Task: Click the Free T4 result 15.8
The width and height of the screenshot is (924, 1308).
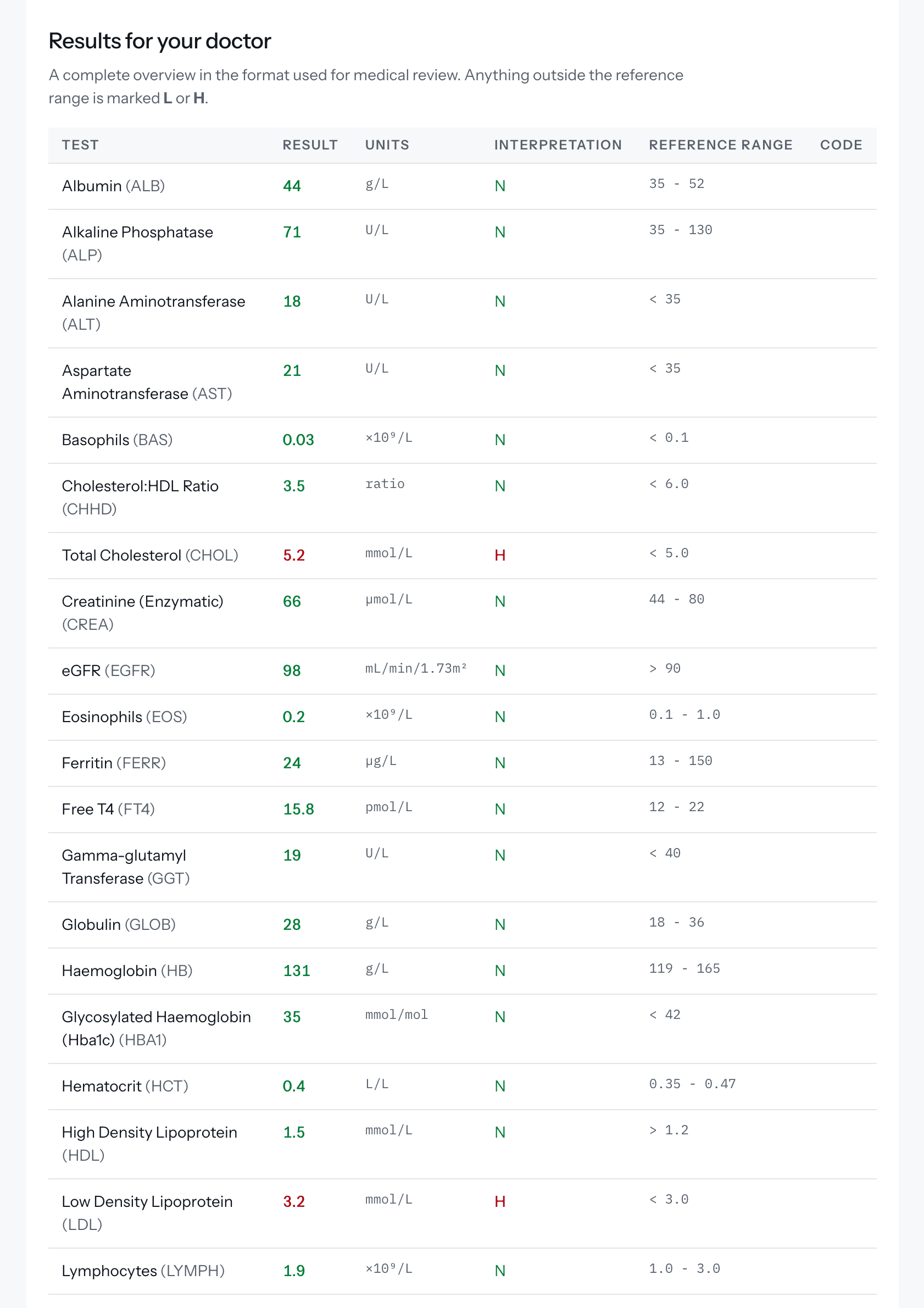Action: click(x=298, y=809)
